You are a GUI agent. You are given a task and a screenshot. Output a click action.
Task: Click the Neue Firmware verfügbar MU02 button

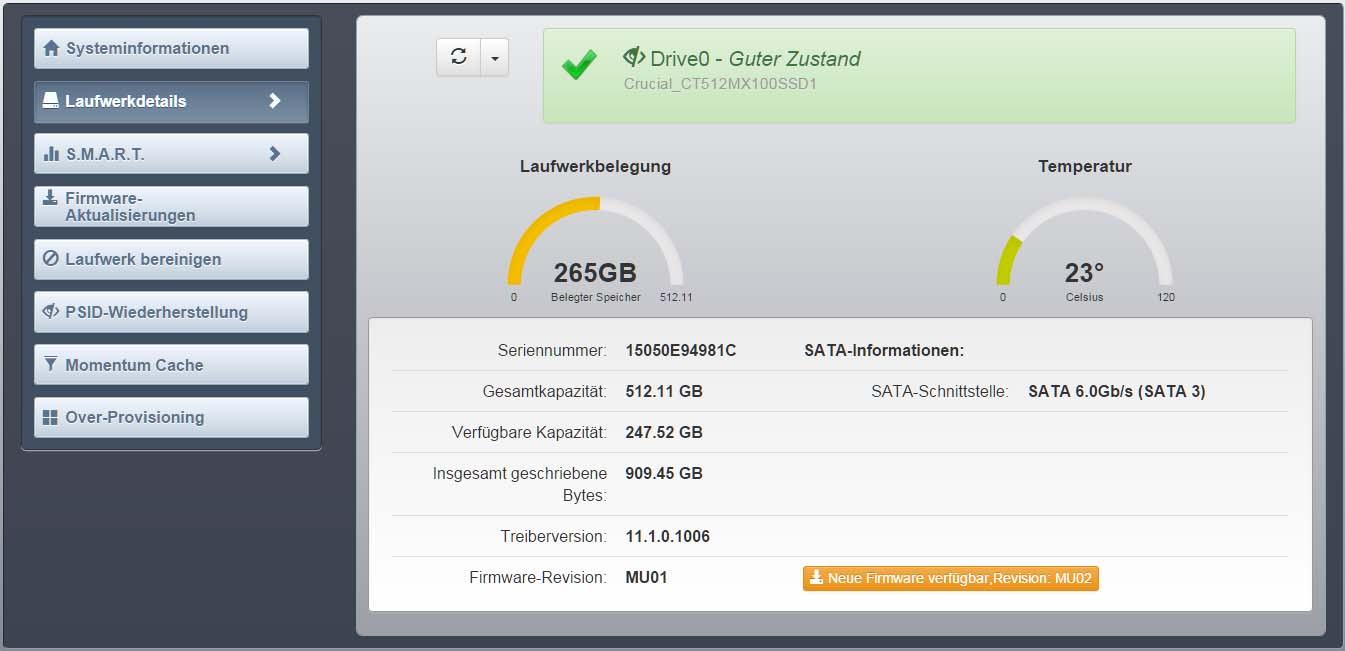coord(950,578)
